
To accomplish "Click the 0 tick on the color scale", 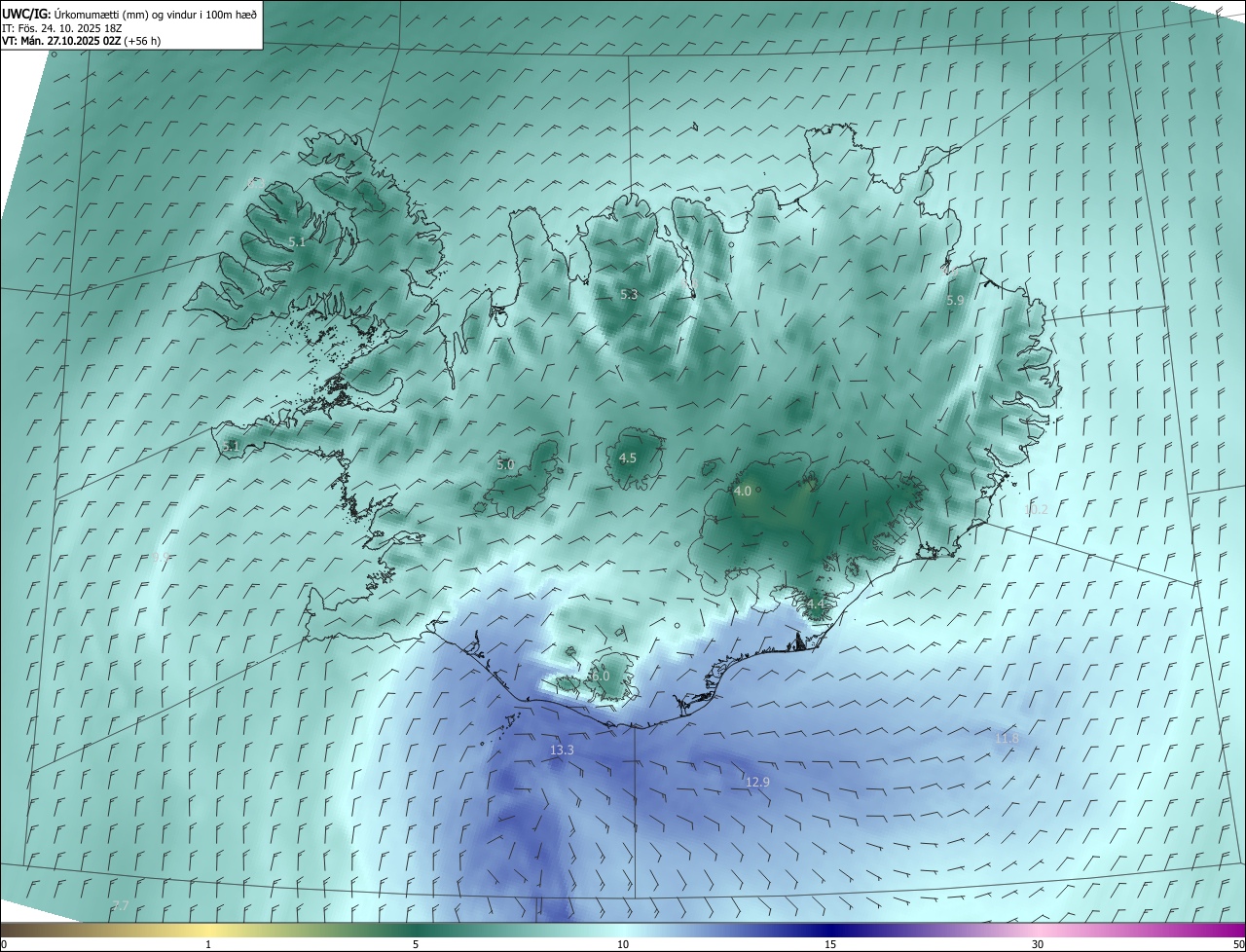I will click(4, 945).
